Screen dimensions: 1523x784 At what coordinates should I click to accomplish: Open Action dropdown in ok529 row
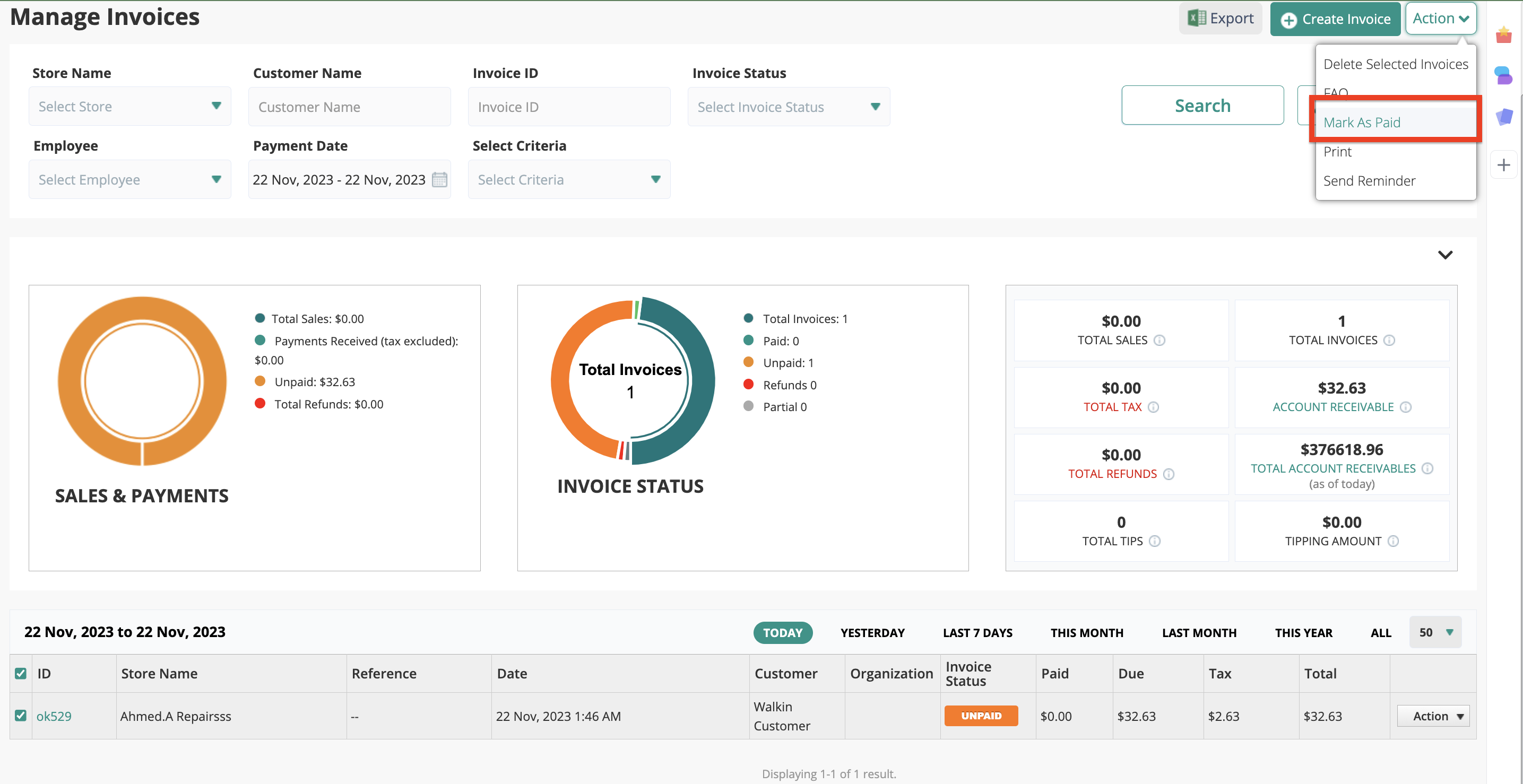point(1433,716)
